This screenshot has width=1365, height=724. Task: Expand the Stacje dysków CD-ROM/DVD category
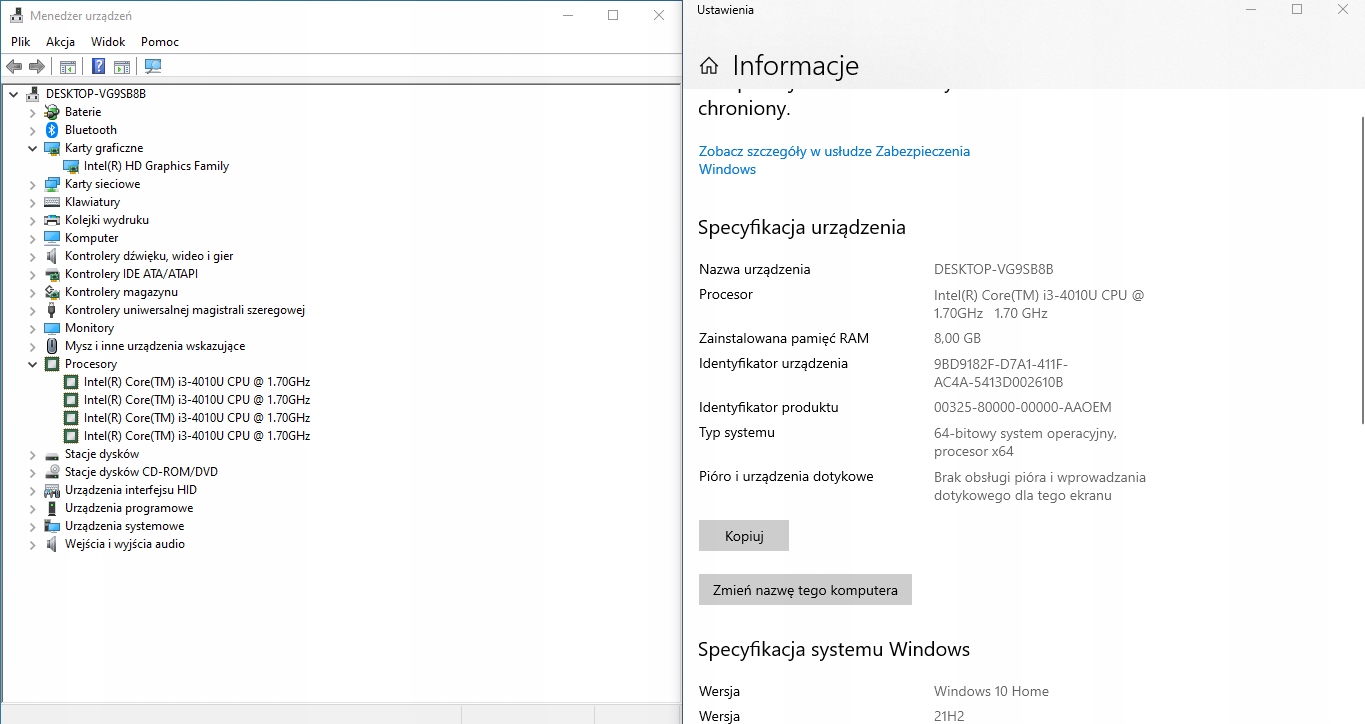pyautogui.click(x=32, y=472)
